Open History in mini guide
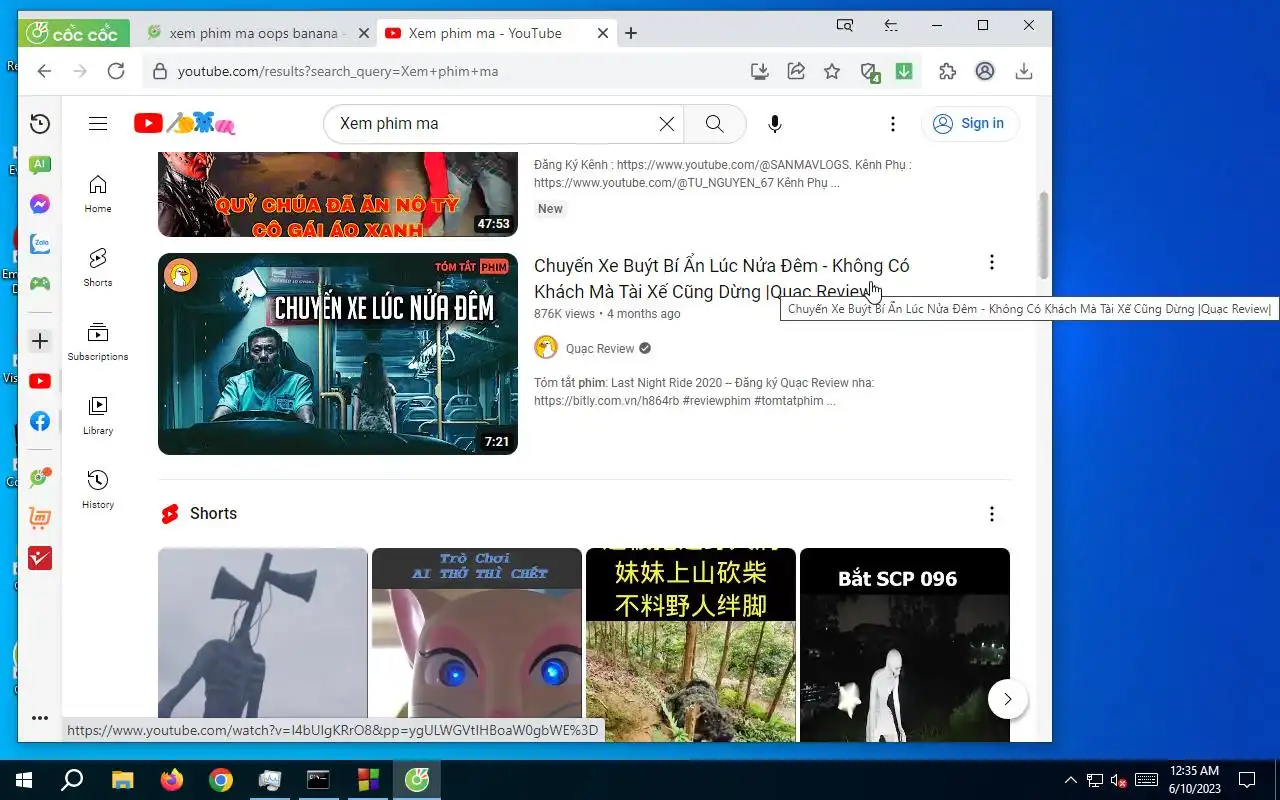The image size is (1280, 800). click(x=98, y=490)
